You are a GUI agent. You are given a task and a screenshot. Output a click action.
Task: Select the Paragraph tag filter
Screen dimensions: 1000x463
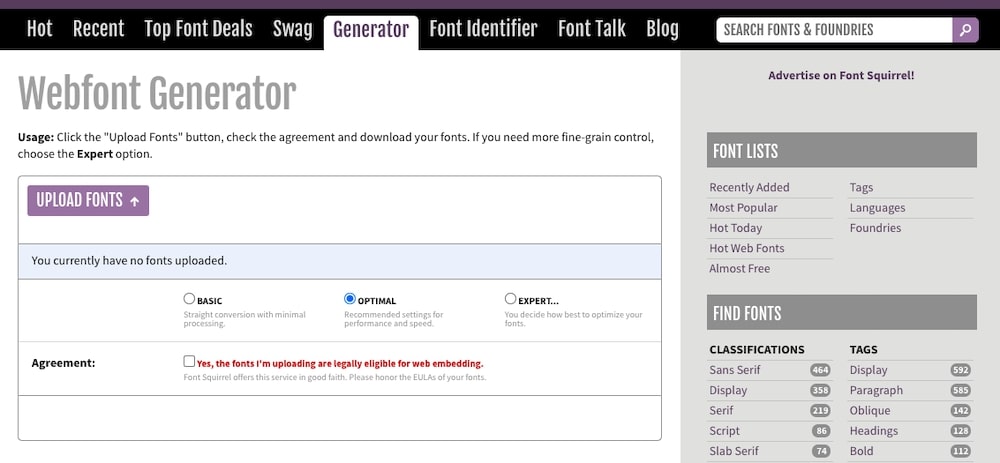tap(876, 390)
